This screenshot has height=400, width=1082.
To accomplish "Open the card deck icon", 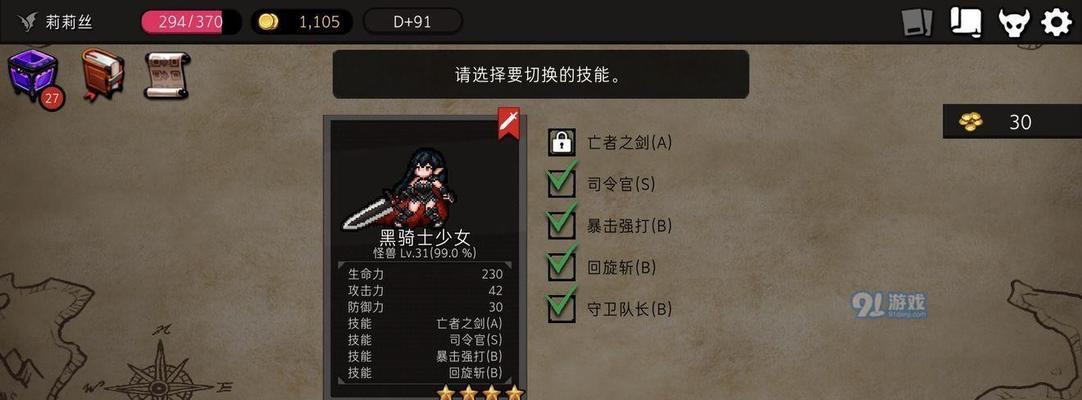I will (918, 23).
